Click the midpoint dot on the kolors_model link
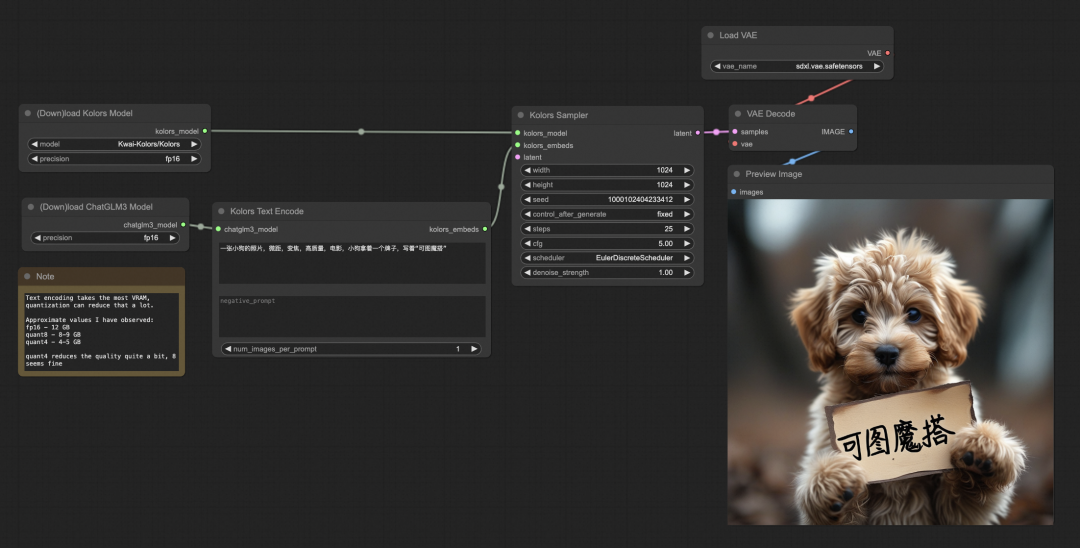 (361, 131)
